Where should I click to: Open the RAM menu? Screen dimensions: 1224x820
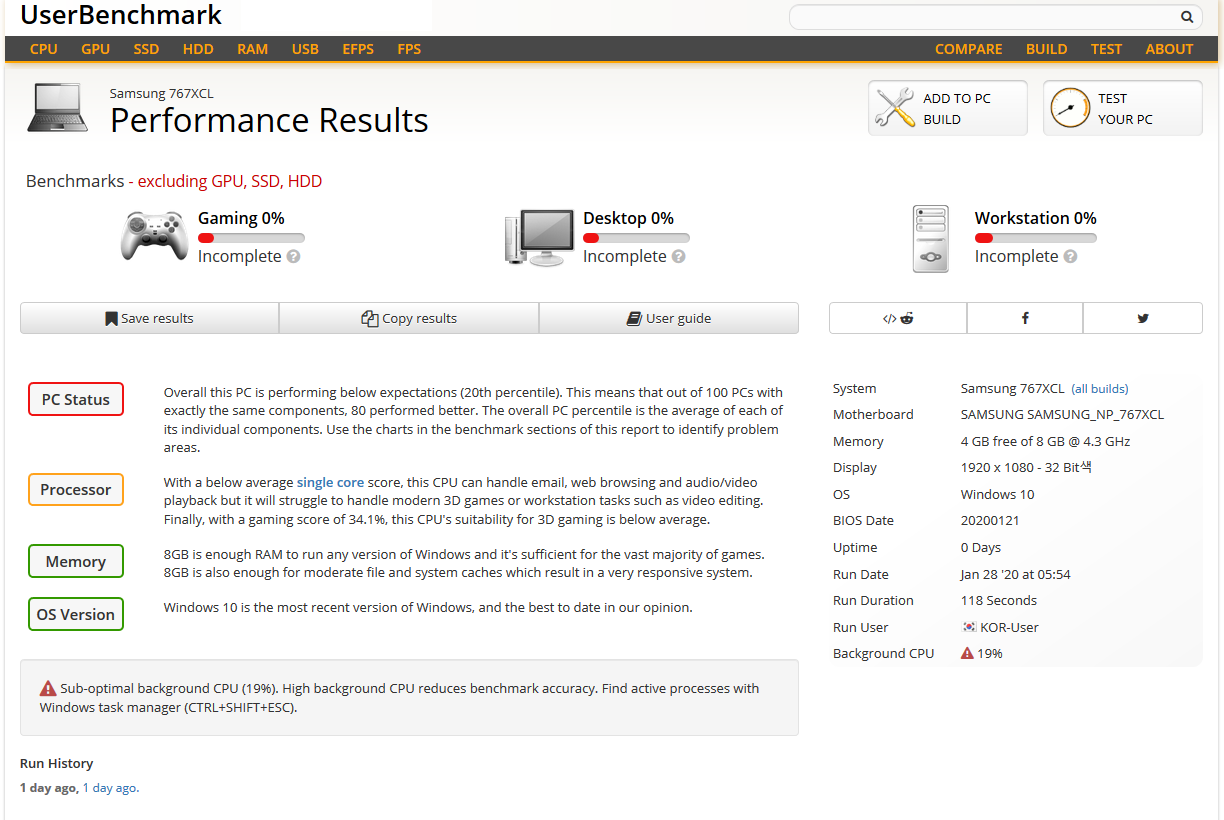click(x=253, y=49)
